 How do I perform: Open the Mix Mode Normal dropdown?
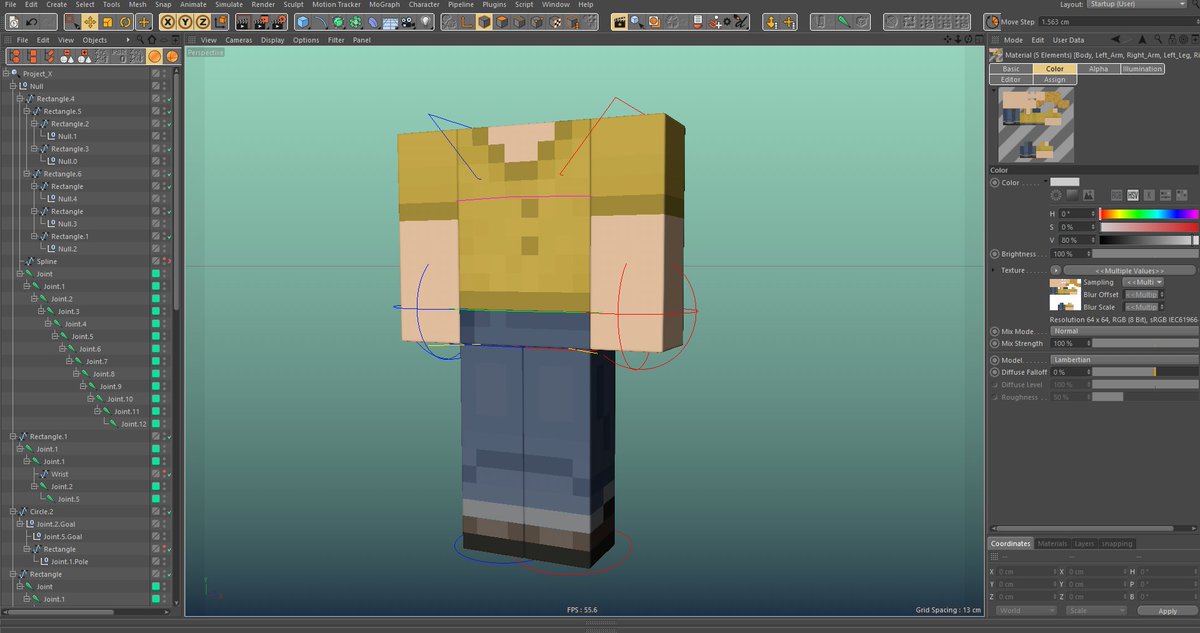tap(1122, 331)
